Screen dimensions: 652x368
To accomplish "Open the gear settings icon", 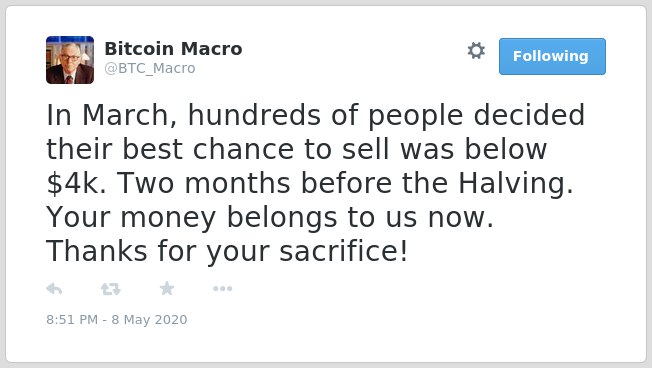I will [x=476, y=51].
